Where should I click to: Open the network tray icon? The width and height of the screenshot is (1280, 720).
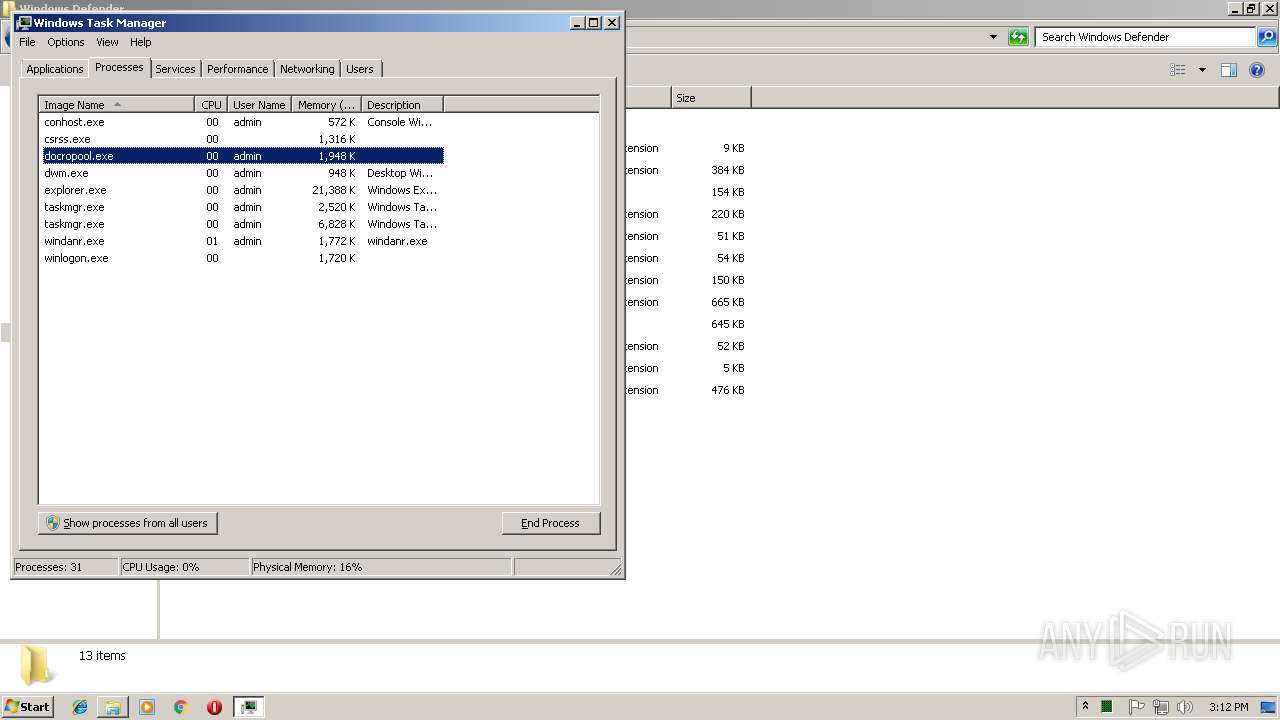point(1161,707)
